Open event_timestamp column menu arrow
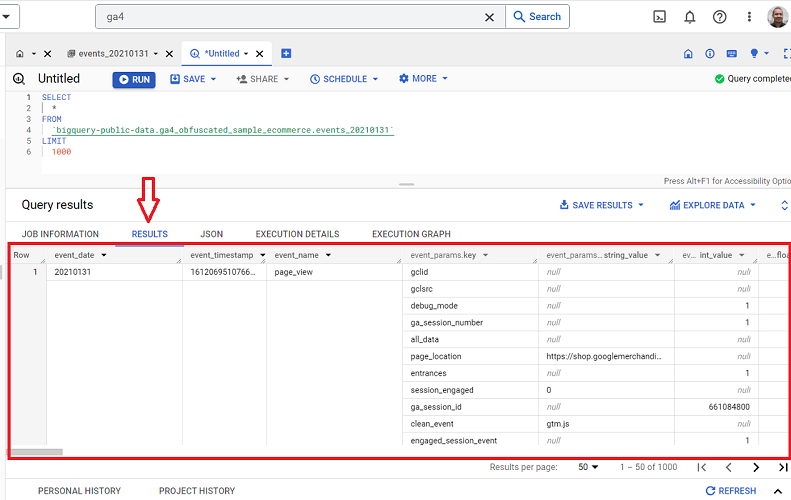 262,255
